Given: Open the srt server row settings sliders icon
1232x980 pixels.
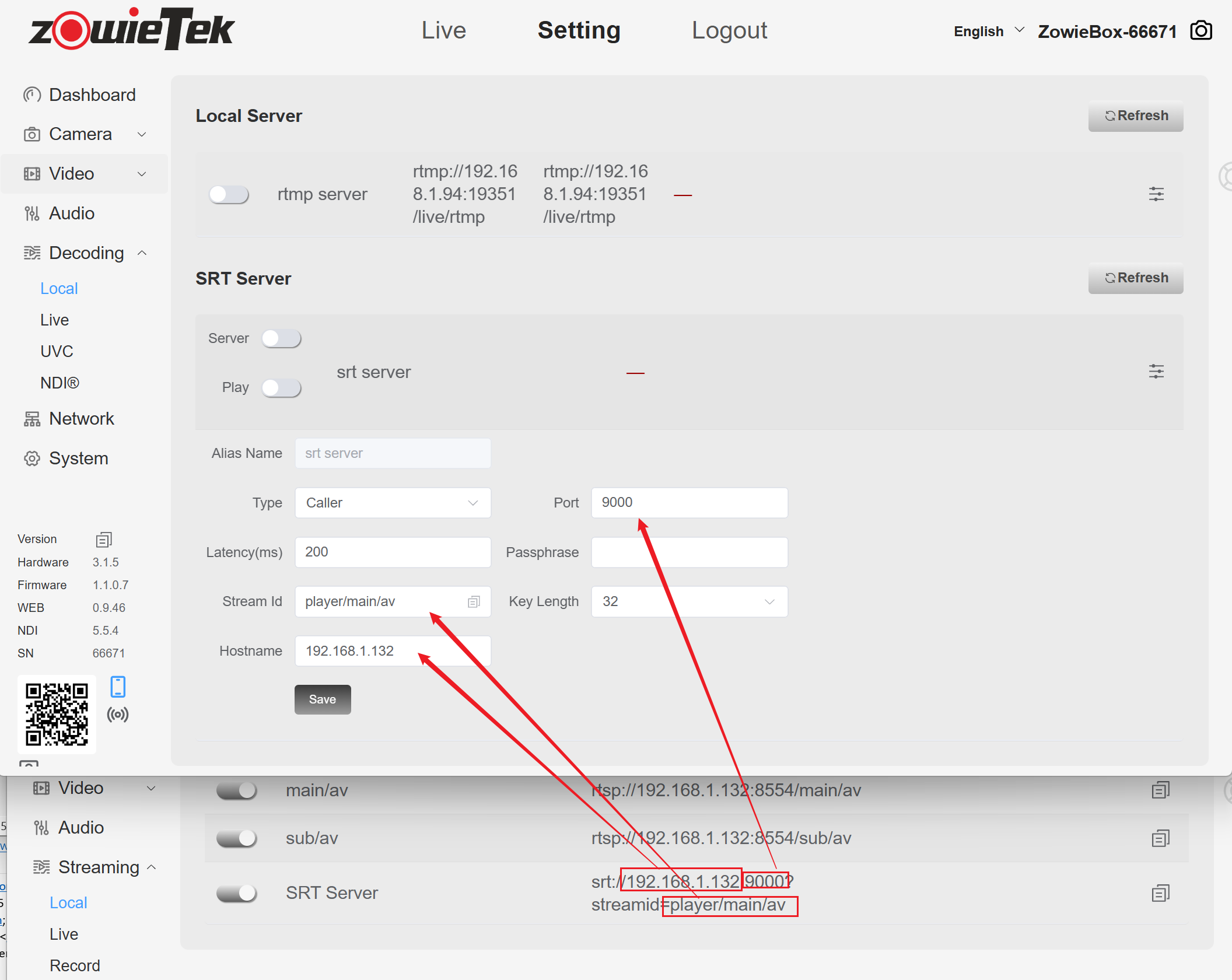Looking at the screenshot, I should coord(1156,372).
